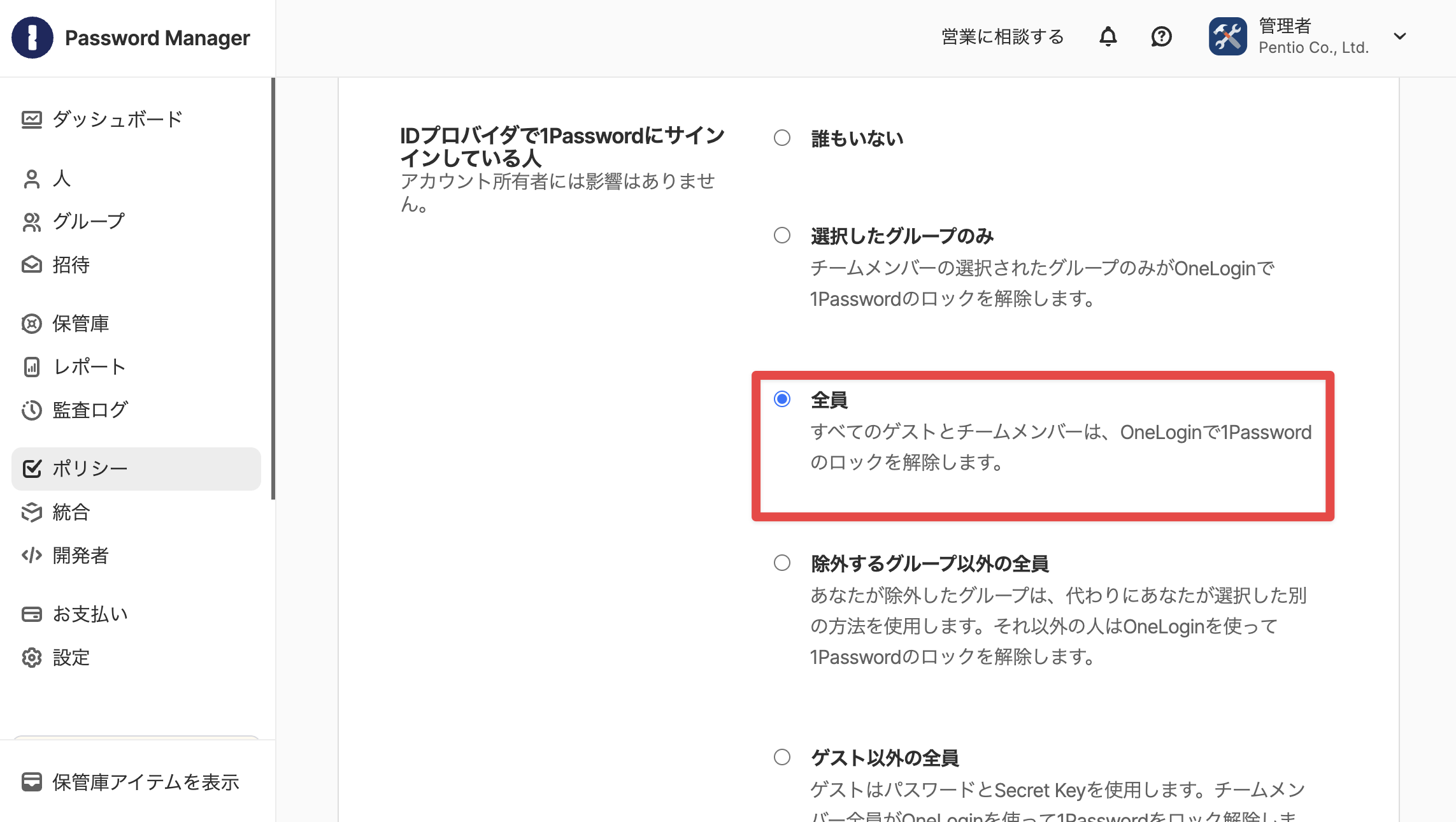This screenshot has width=1456, height=822.
Task: Click the sidebar vertical scrollbar
Action: [273, 288]
